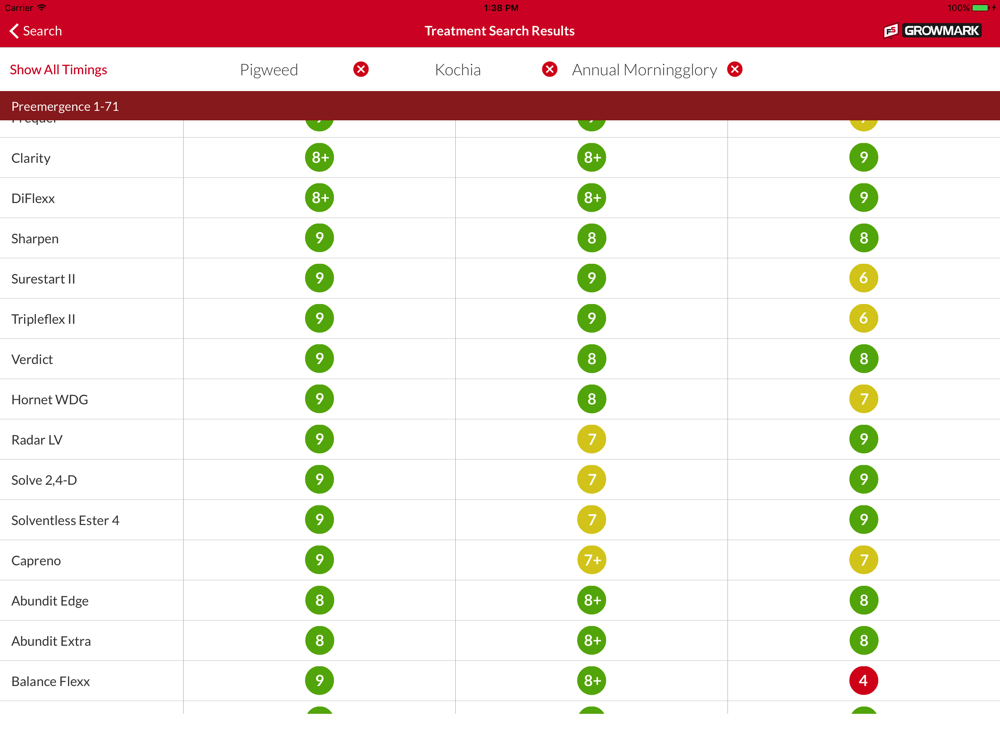The height and width of the screenshot is (750, 1000).
Task: Tap Capreno's Kochia rating badge 7+
Action: click(x=592, y=559)
